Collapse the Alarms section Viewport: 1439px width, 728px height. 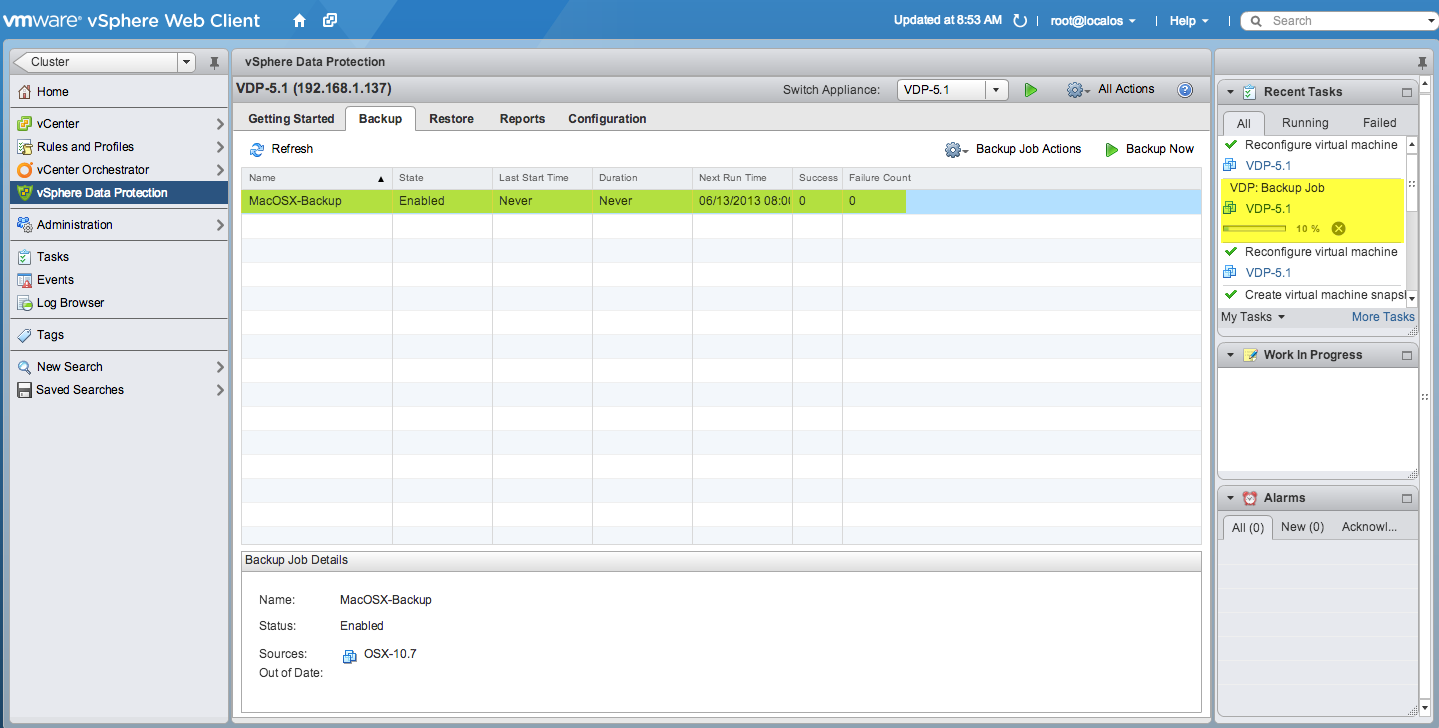(x=1230, y=498)
